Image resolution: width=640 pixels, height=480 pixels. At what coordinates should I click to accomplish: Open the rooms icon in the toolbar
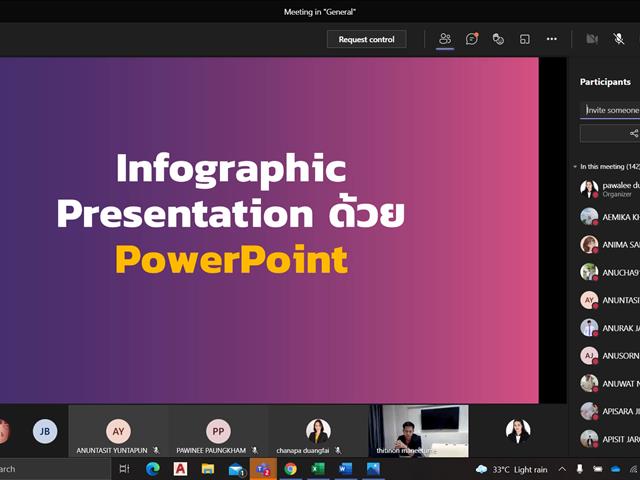(x=525, y=39)
